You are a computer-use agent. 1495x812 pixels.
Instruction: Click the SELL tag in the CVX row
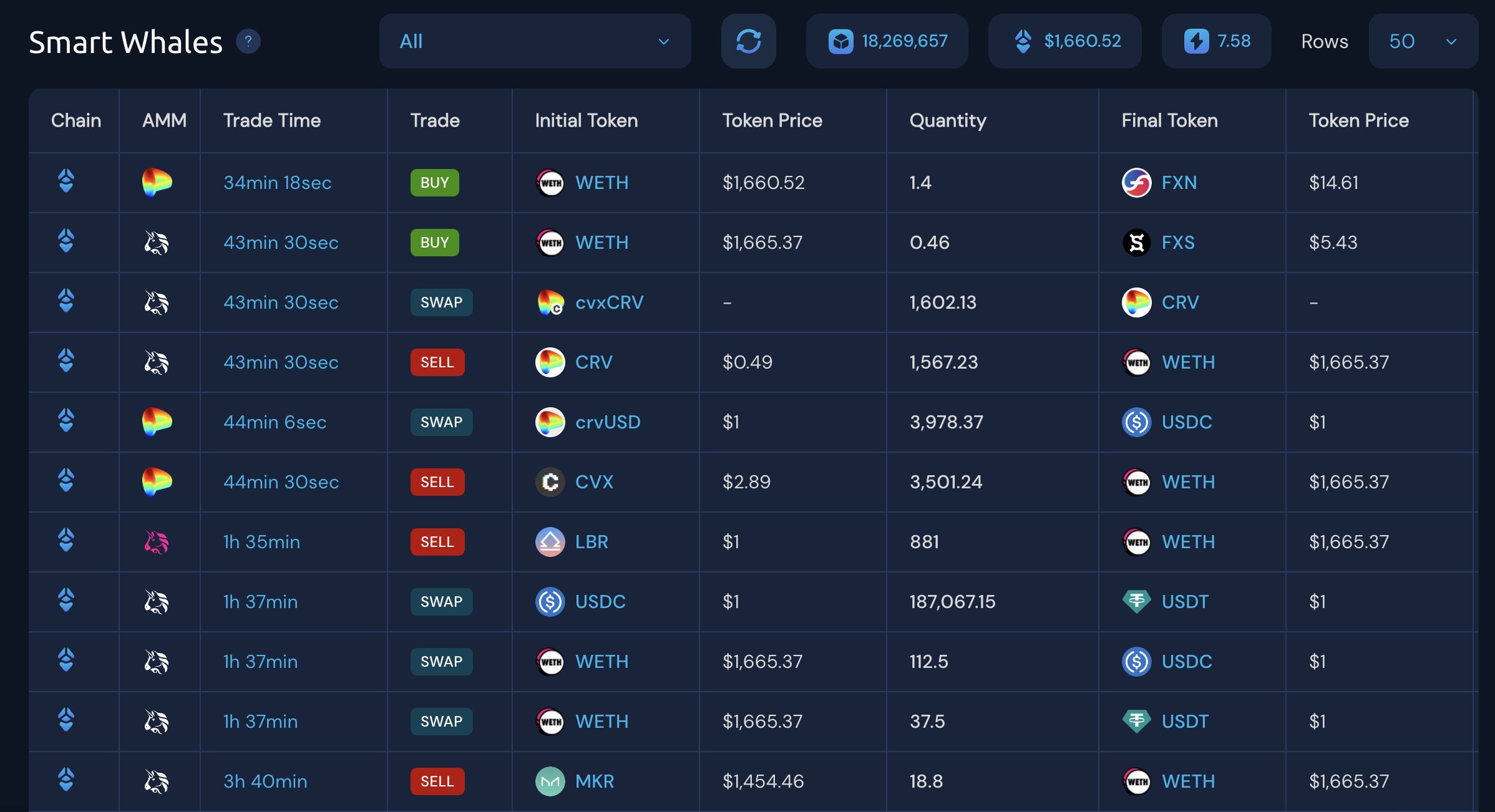pyautogui.click(x=437, y=482)
